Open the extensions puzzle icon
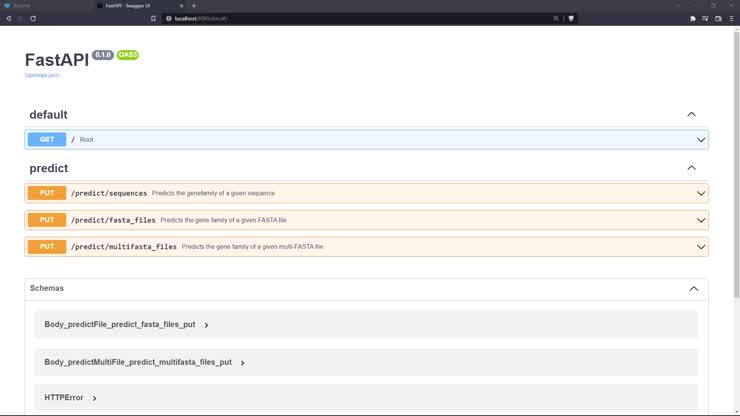Screen dimensions: 740x416 tap(692, 18)
